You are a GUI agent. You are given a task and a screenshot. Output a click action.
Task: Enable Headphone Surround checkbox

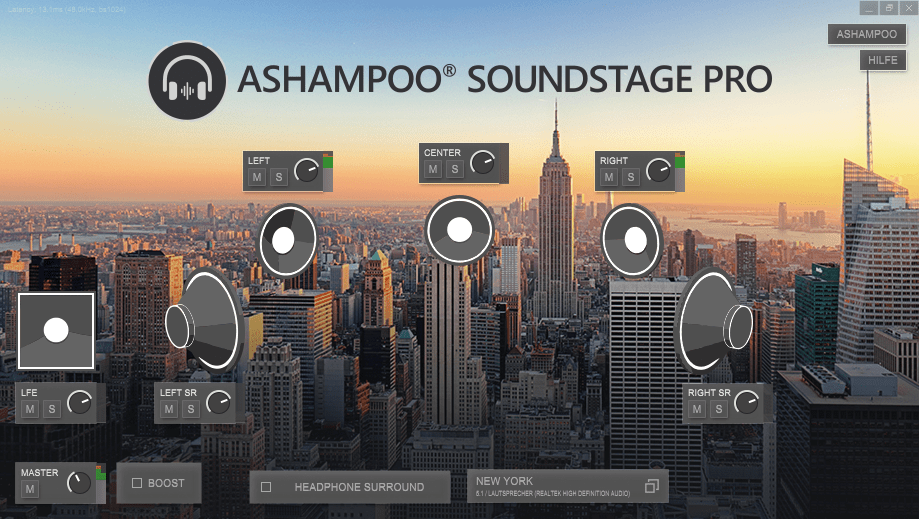coord(266,487)
